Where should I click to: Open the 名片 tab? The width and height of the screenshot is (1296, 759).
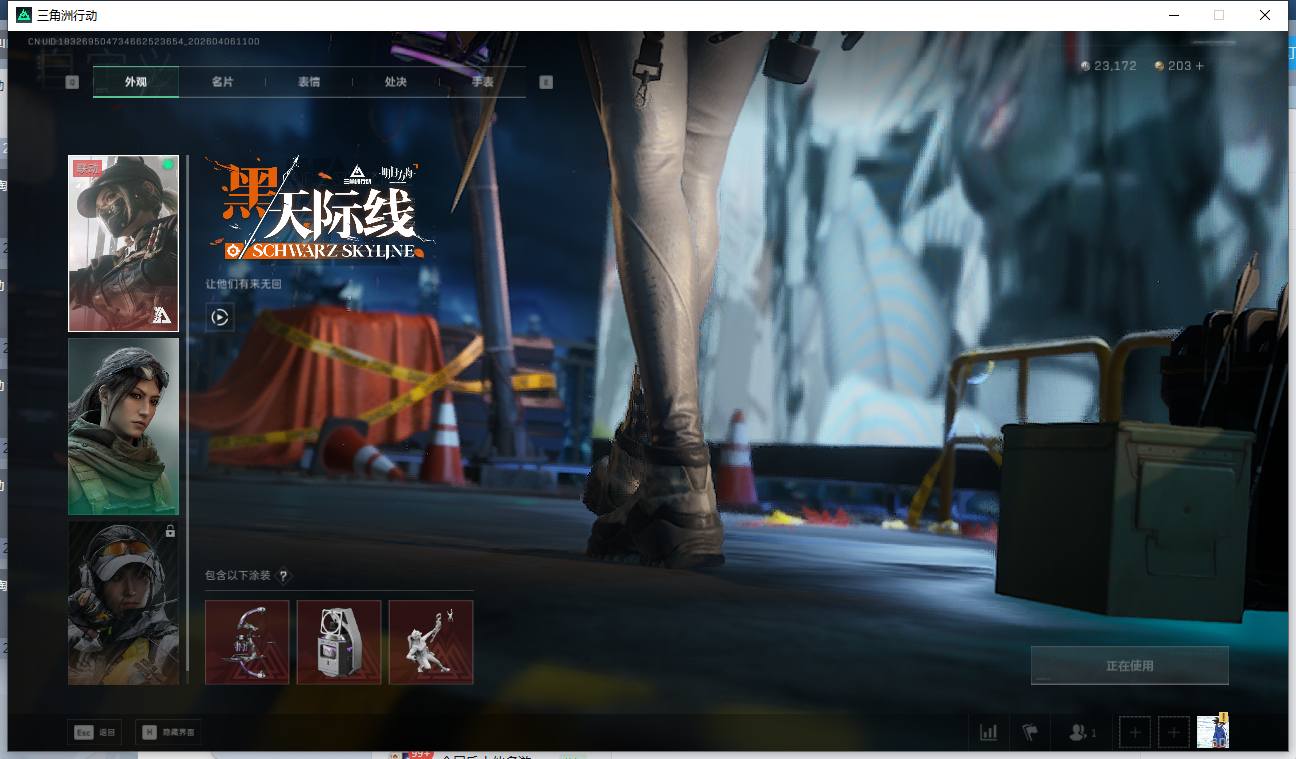pos(222,82)
